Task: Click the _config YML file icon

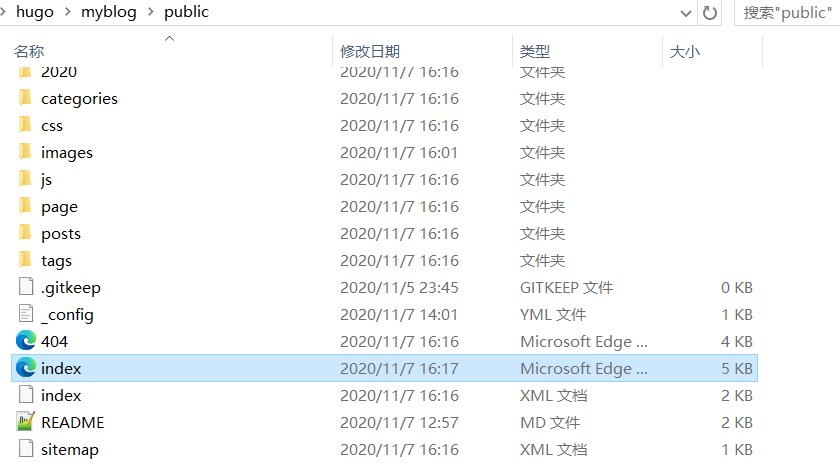Action: coord(26,313)
